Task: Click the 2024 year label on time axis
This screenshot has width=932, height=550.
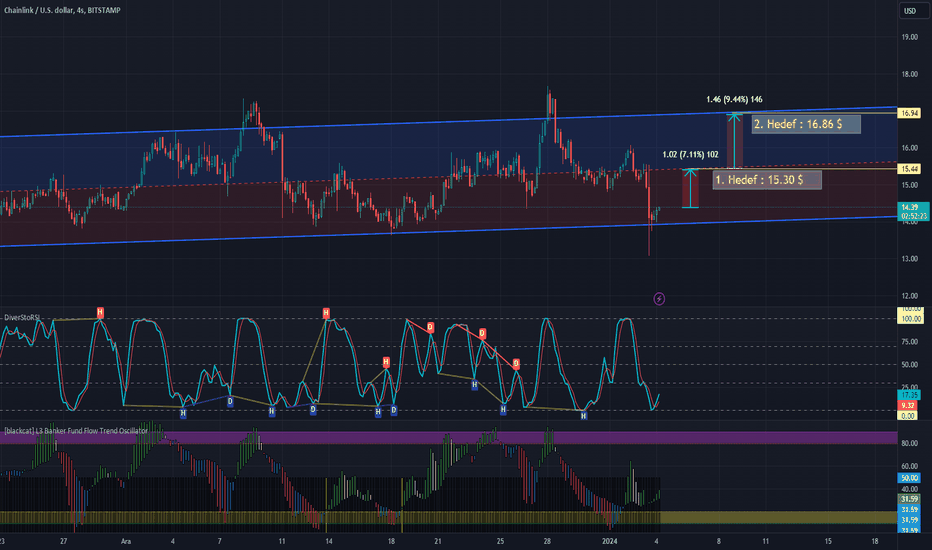Action: coord(610,541)
